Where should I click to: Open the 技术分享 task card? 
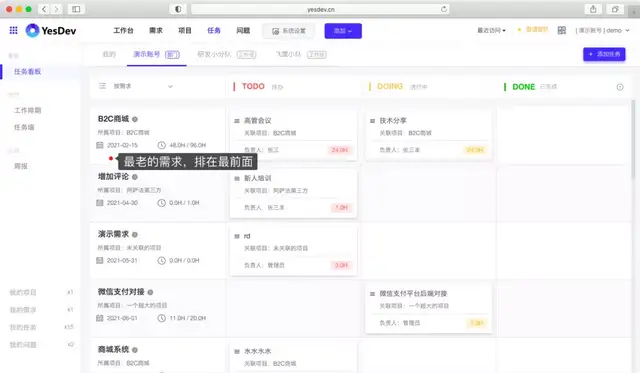pyautogui.click(x=428, y=135)
